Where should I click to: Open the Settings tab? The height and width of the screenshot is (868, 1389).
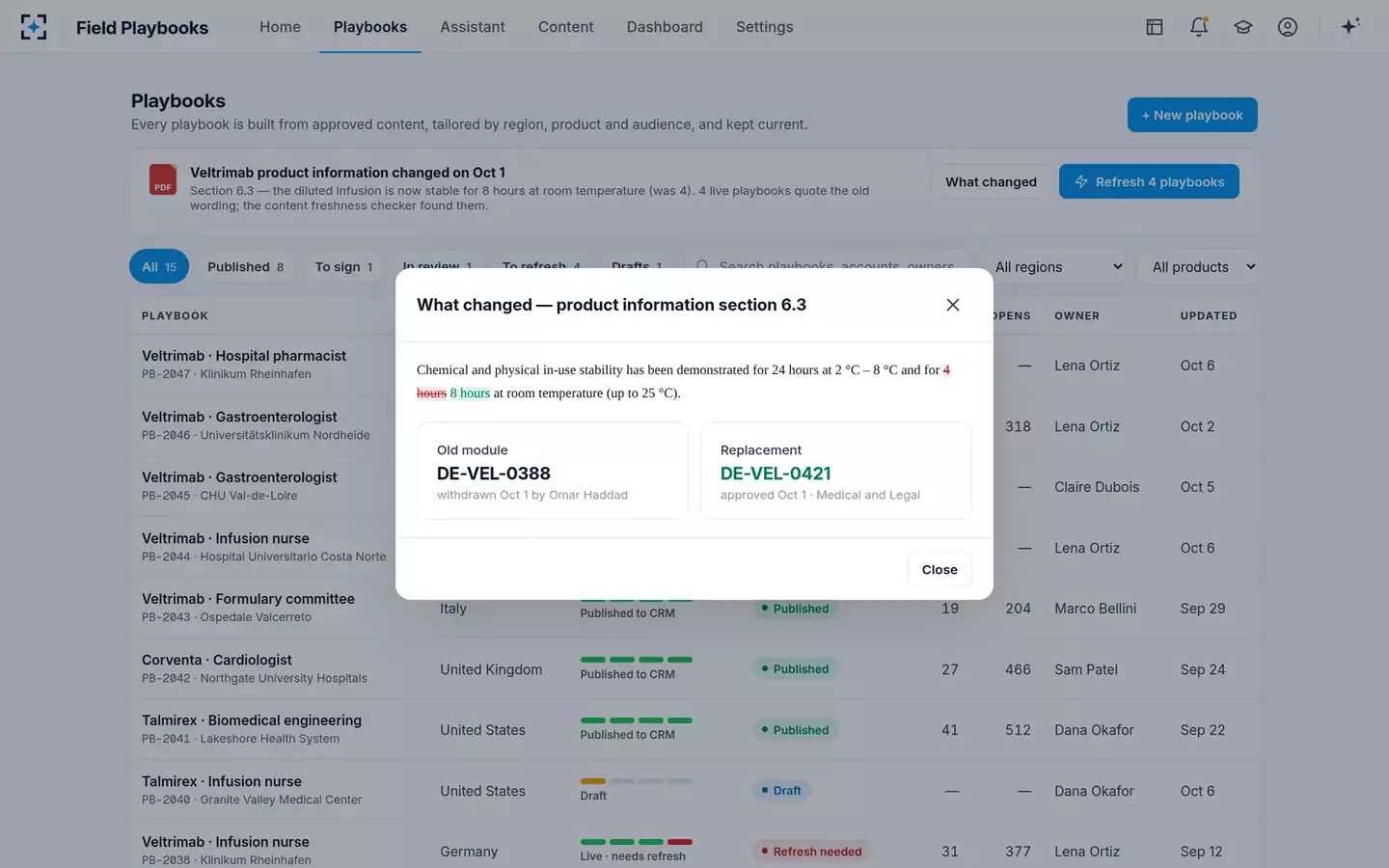pos(765,27)
